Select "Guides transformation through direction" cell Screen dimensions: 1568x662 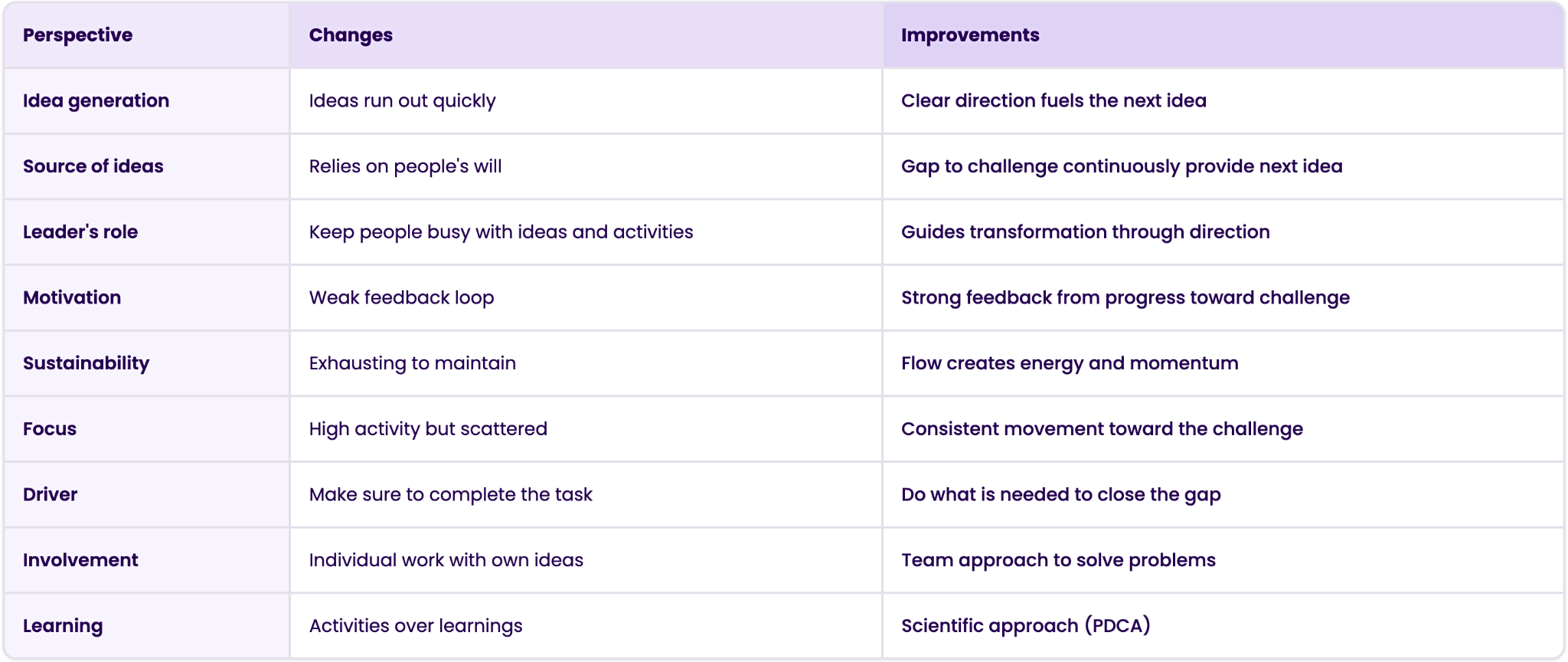pyautogui.click(x=1085, y=232)
